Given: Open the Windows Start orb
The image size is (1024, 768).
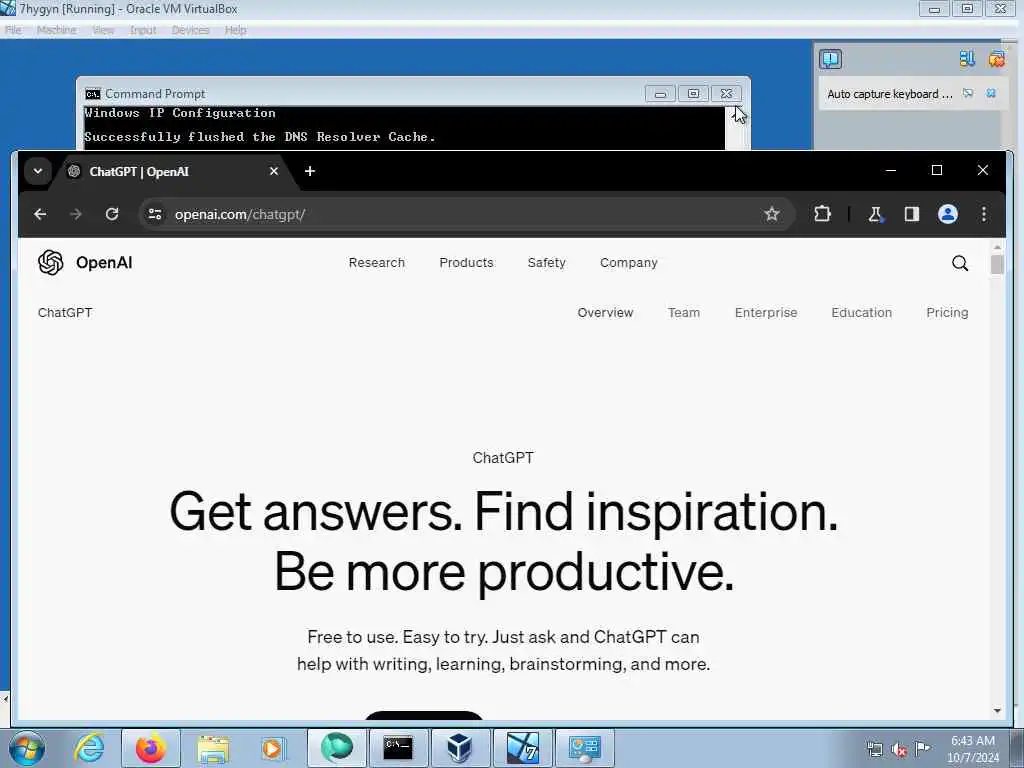Looking at the screenshot, I should tap(27, 748).
